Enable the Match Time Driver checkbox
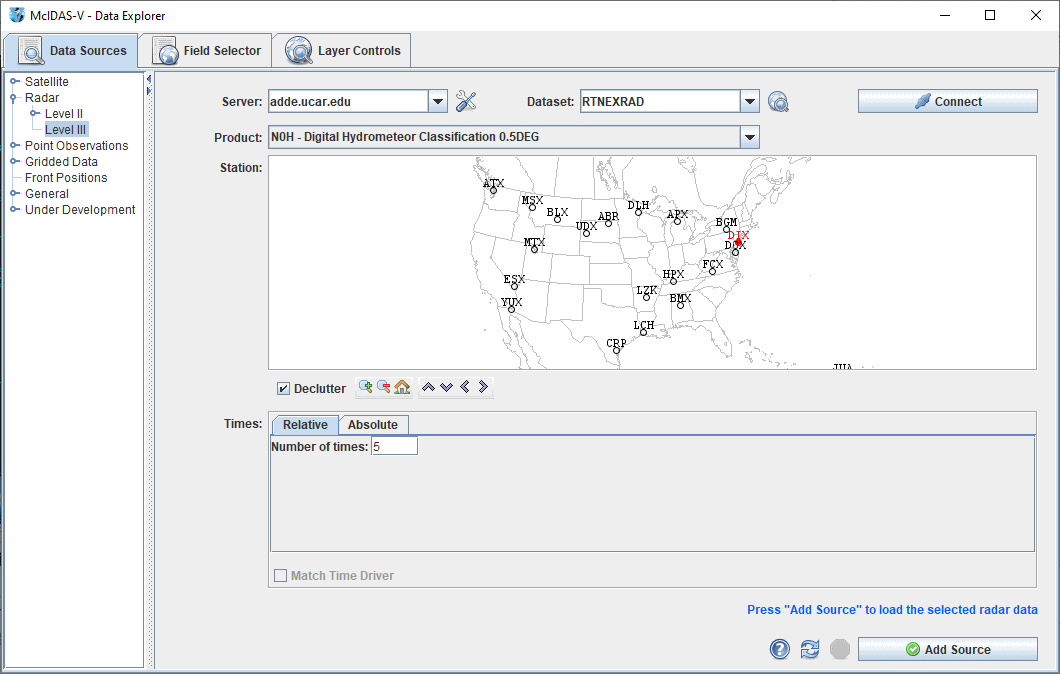 (x=281, y=575)
